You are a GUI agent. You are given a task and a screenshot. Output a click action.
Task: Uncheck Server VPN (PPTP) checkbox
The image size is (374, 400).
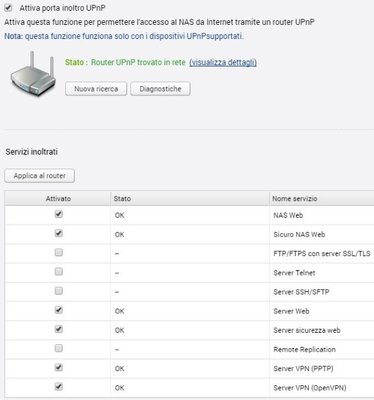[x=59, y=368]
